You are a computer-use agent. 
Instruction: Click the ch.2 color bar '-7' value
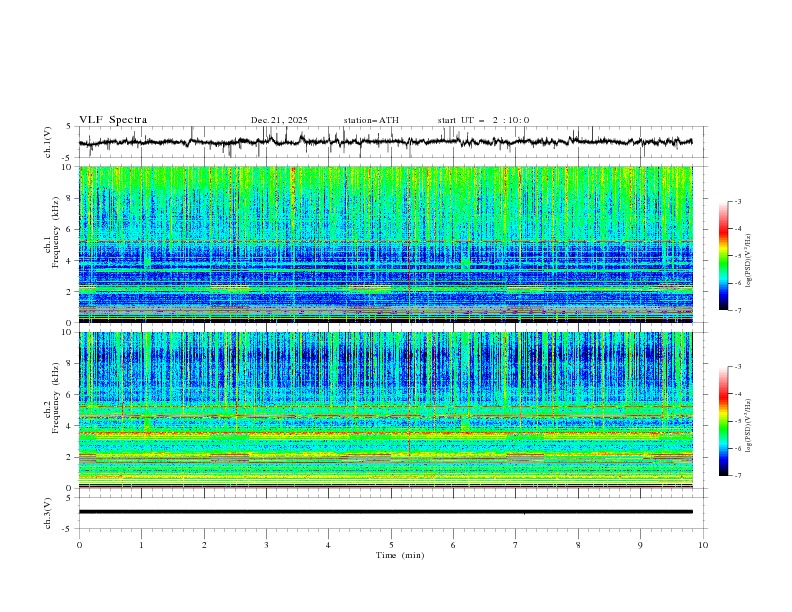738,475
